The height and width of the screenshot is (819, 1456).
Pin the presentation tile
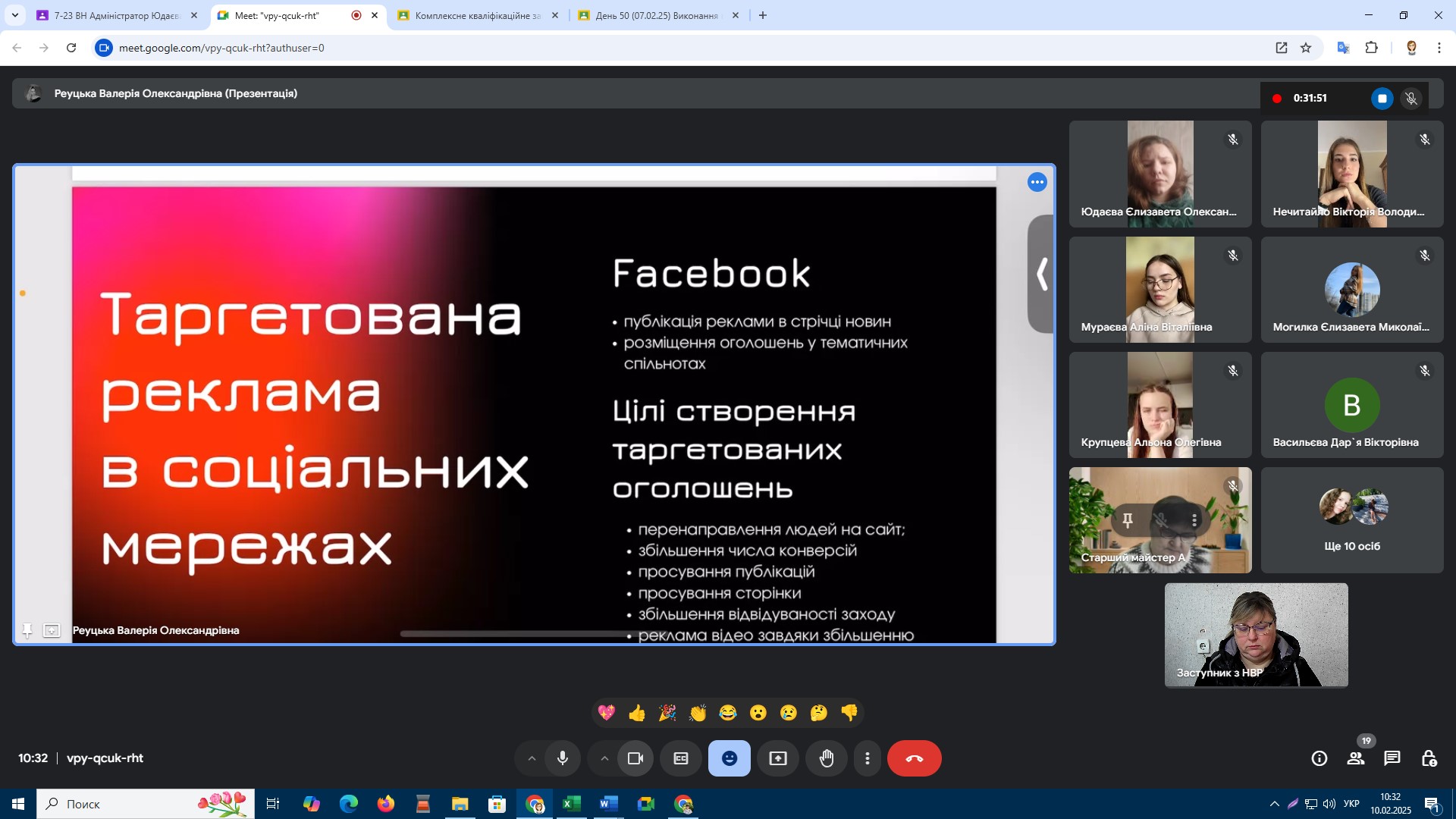27,630
